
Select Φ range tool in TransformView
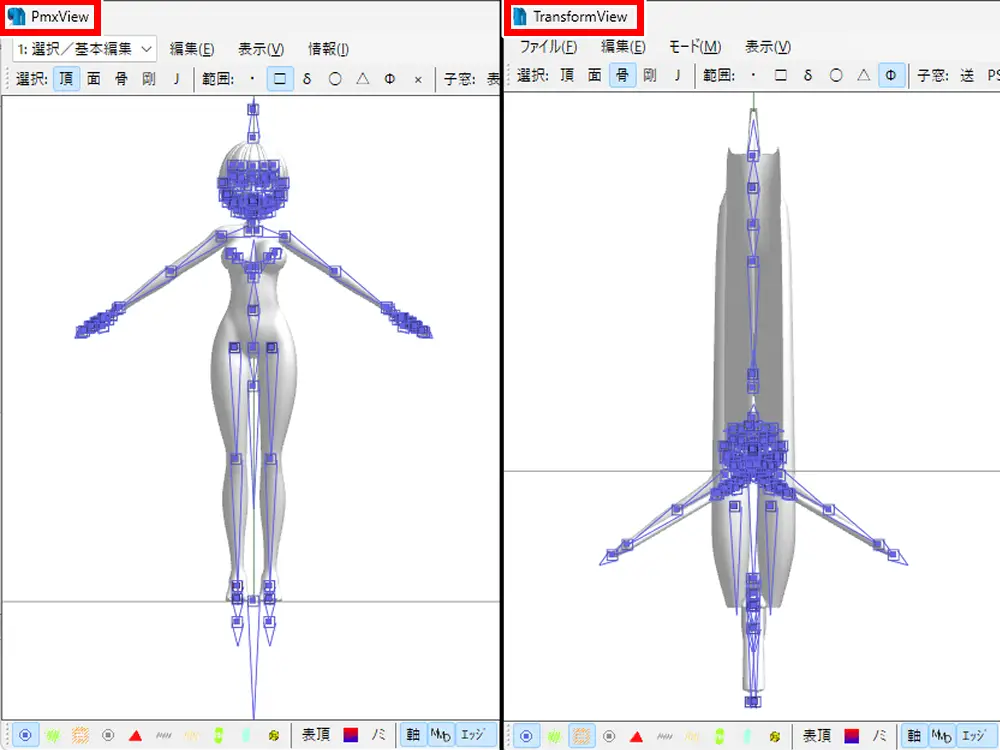(x=891, y=75)
